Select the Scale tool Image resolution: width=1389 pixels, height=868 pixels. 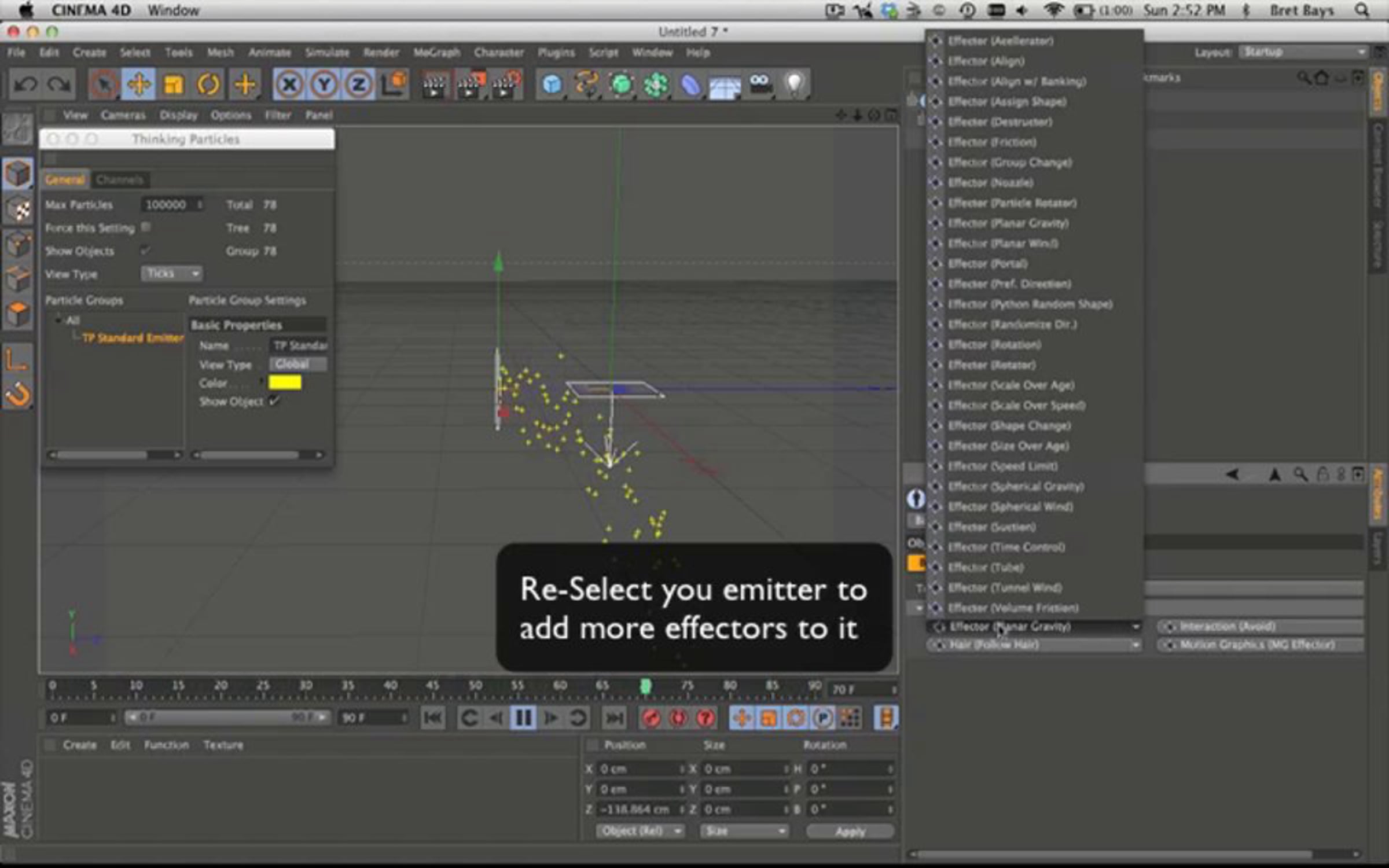174,84
